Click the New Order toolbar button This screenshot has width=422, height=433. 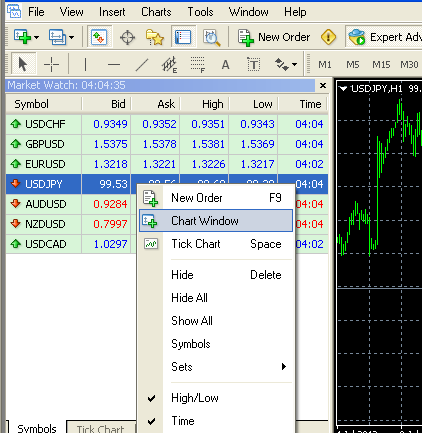click(x=274, y=37)
